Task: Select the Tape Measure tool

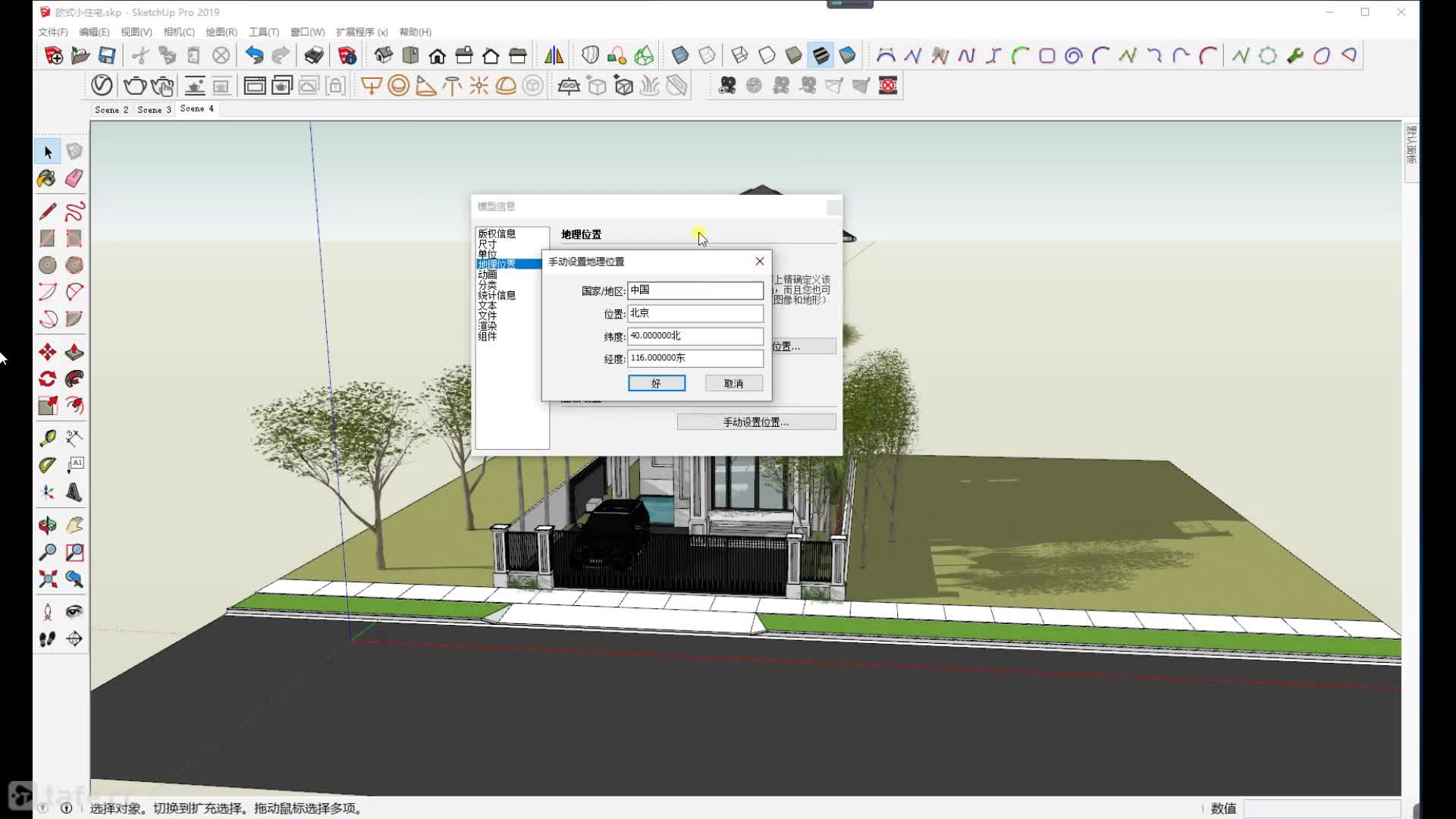Action: [x=47, y=438]
